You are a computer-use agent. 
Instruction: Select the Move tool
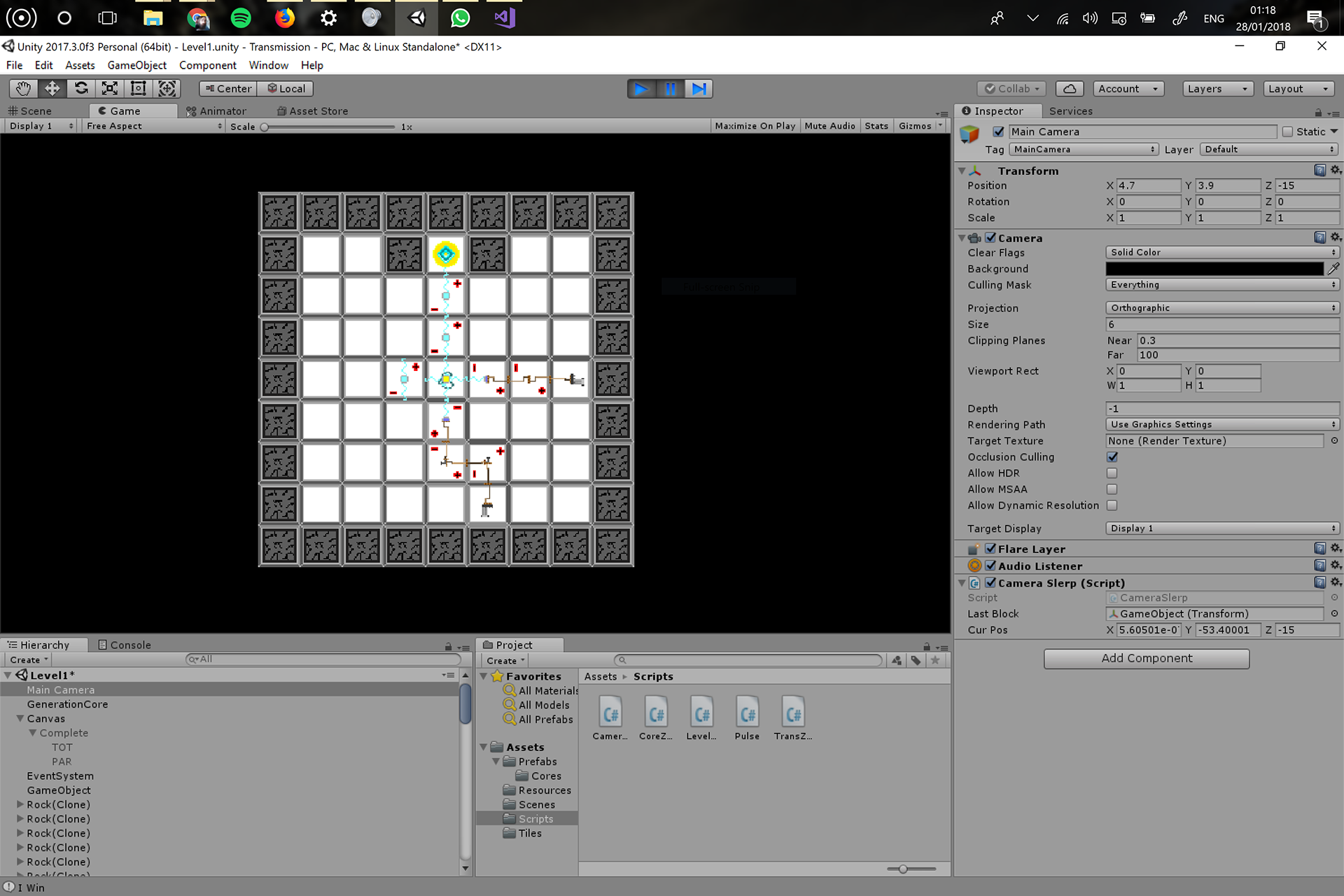point(52,89)
